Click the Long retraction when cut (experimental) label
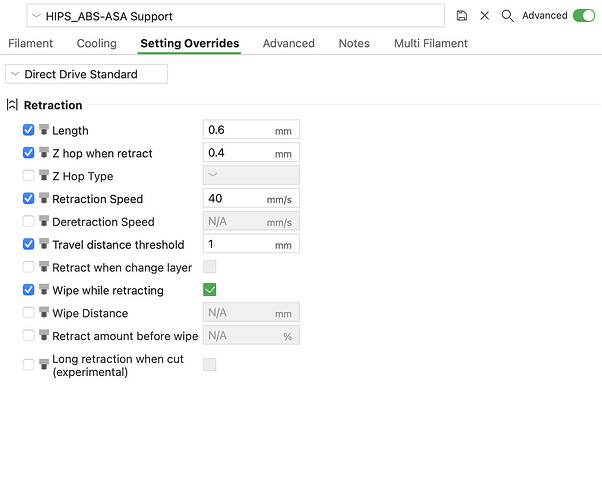The image size is (602, 500). [118, 365]
